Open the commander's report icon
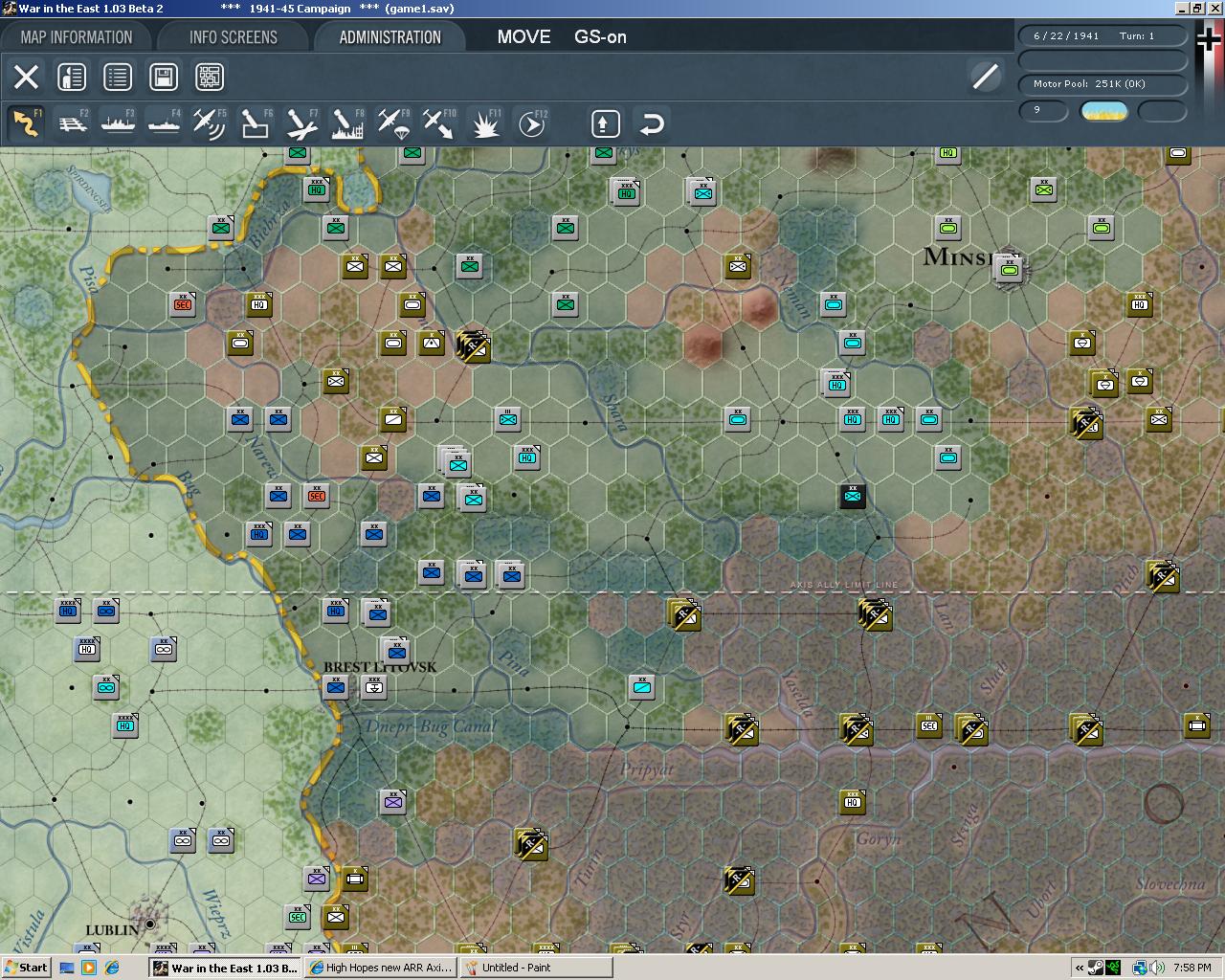1225x980 pixels. (72, 77)
